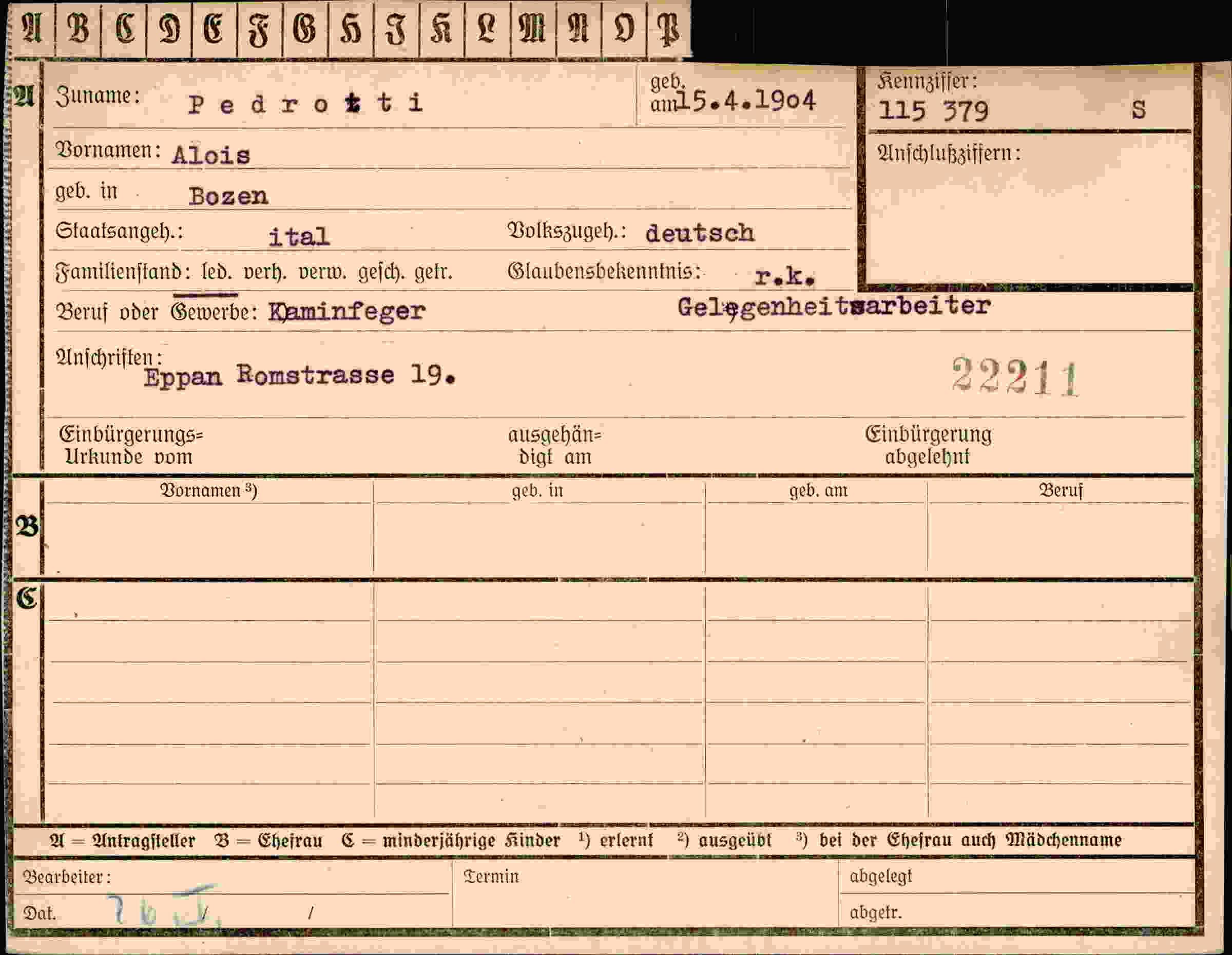The image size is (1232, 955).
Task: Select the "Einbürgerung abgelehnt" label
Action: pos(928,445)
